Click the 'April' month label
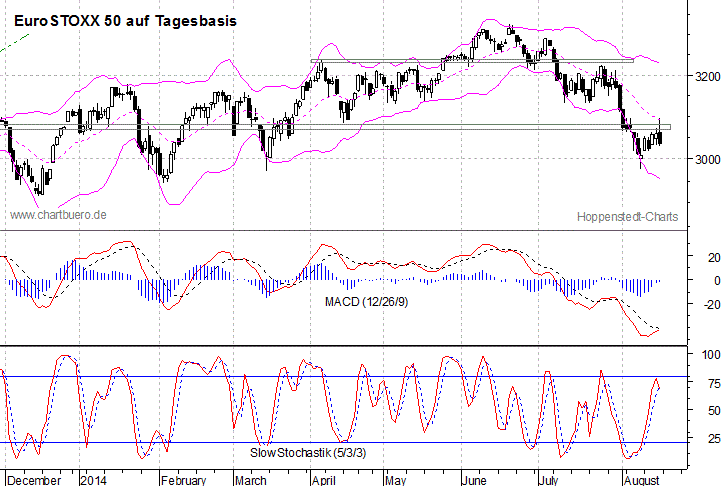 (324, 480)
